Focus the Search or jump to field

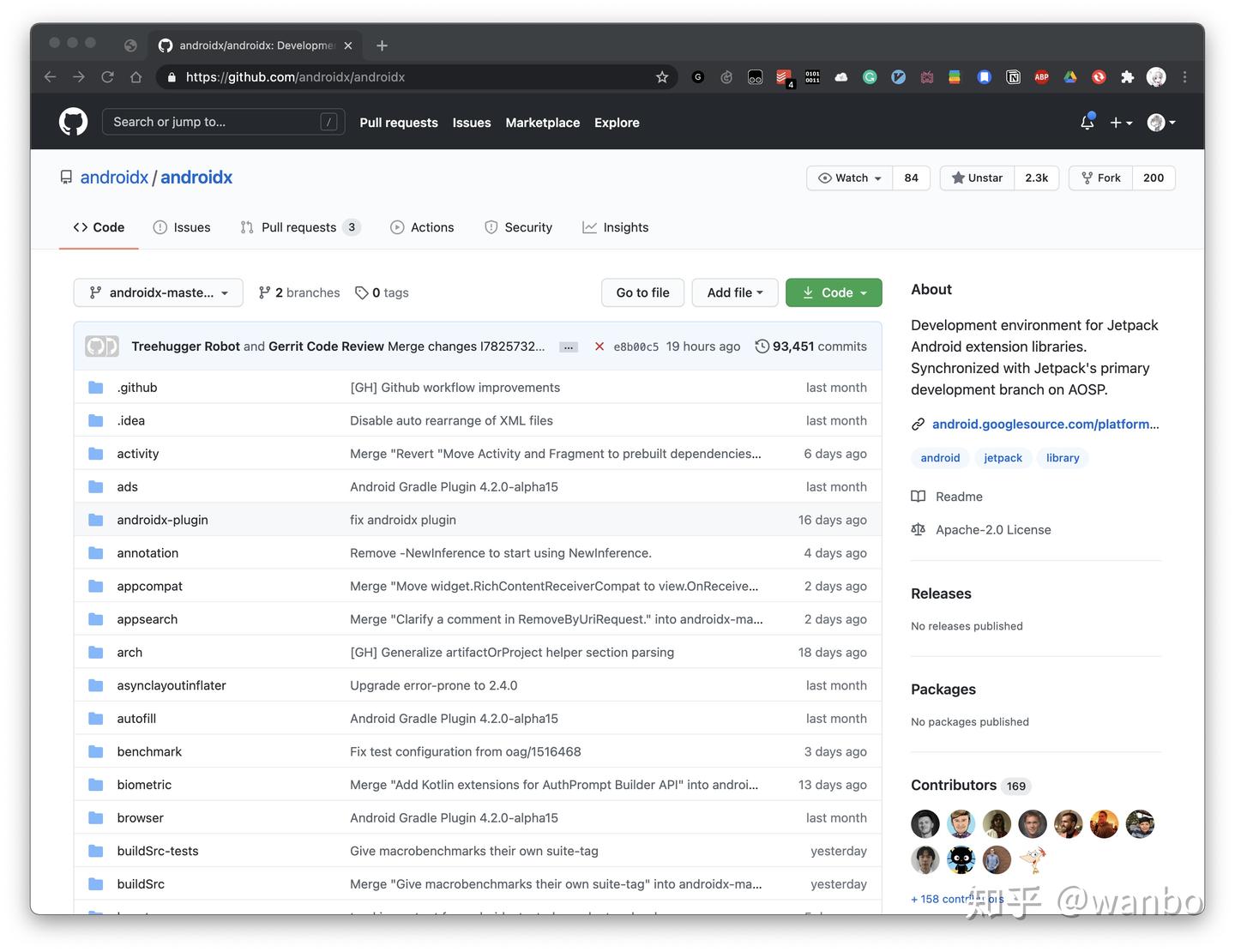(223, 122)
